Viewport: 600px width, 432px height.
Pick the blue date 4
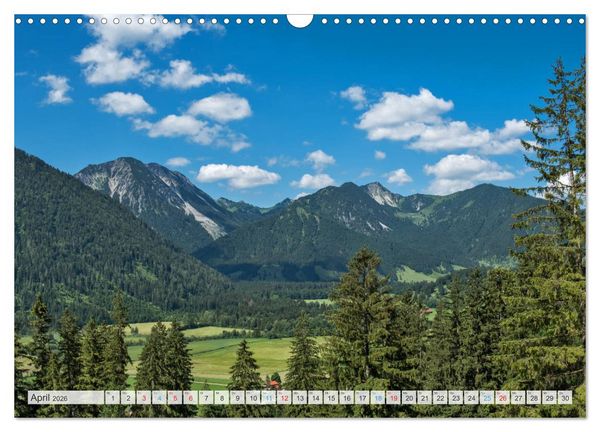[x=159, y=398]
